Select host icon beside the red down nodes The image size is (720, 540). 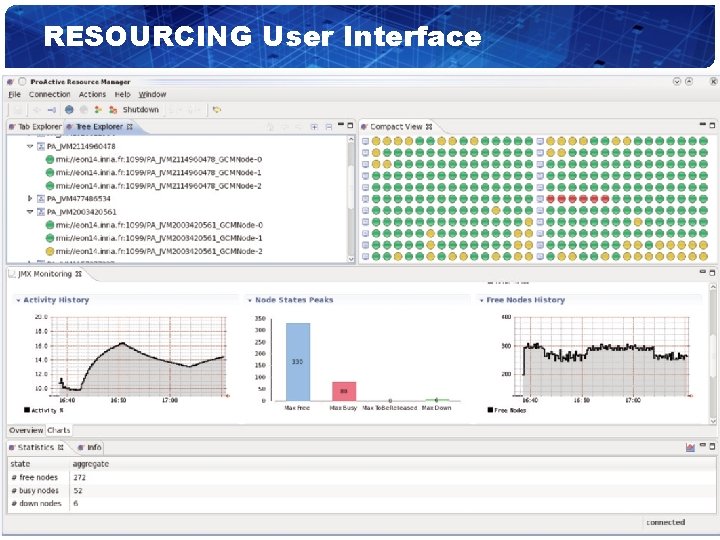(x=540, y=199)
